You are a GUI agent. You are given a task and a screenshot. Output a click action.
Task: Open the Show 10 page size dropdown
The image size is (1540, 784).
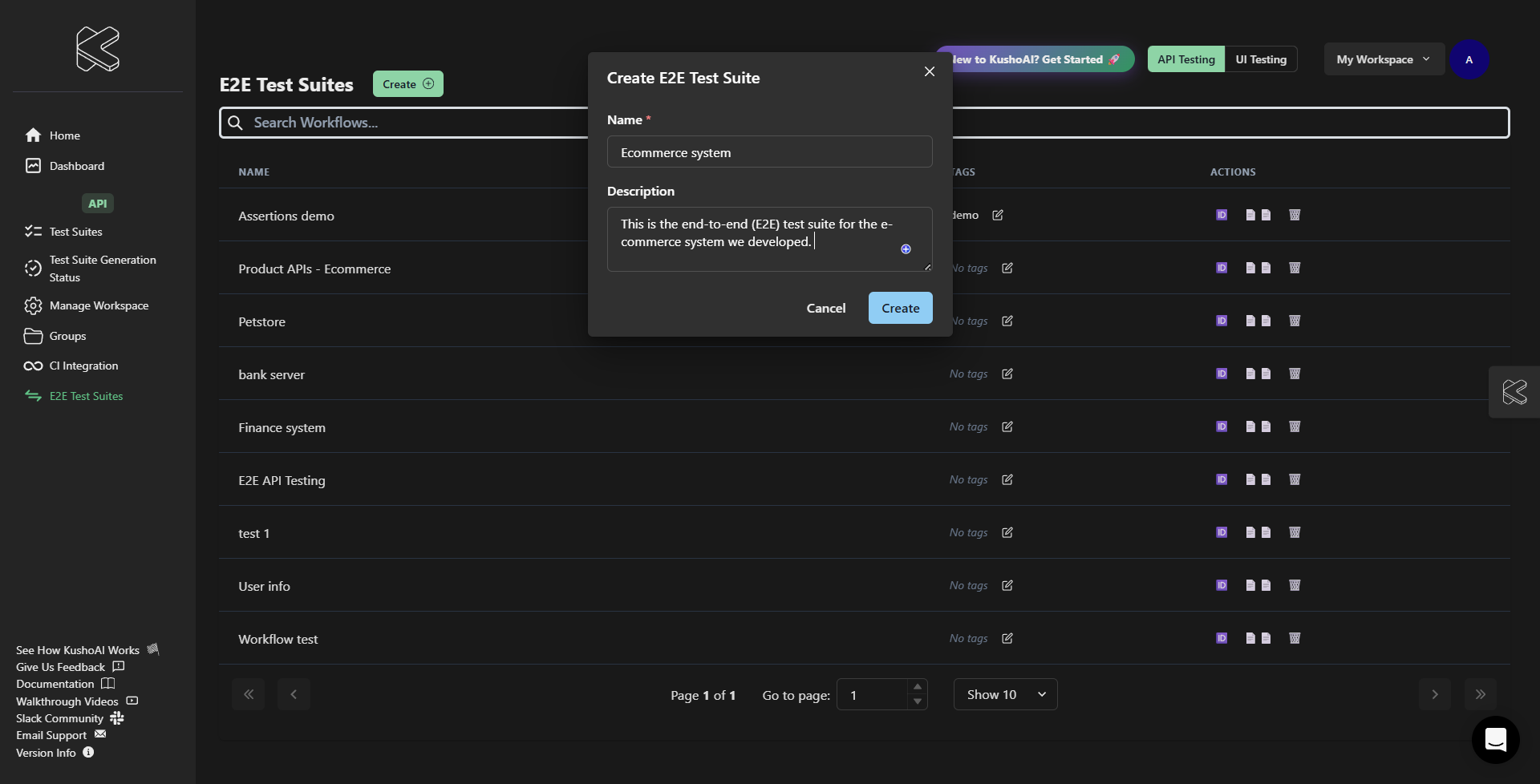pyautogui.click(x=1005, y=694)
